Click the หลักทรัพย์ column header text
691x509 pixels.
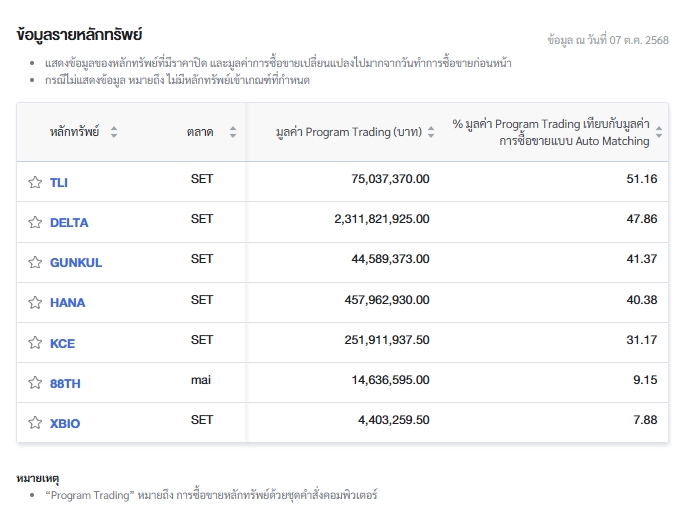point(75,132)
